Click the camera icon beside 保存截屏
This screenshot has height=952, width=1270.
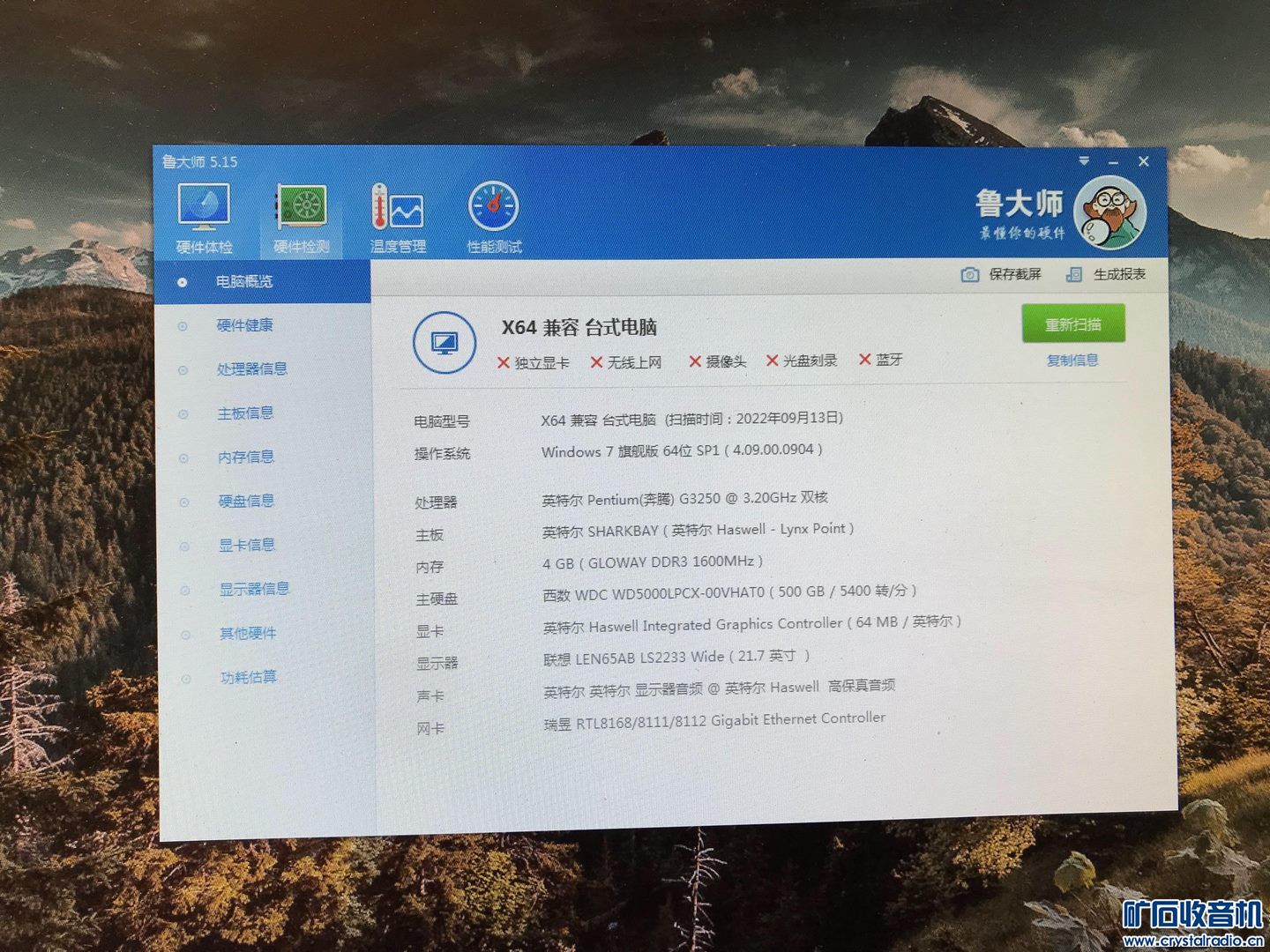pos(969,274)
